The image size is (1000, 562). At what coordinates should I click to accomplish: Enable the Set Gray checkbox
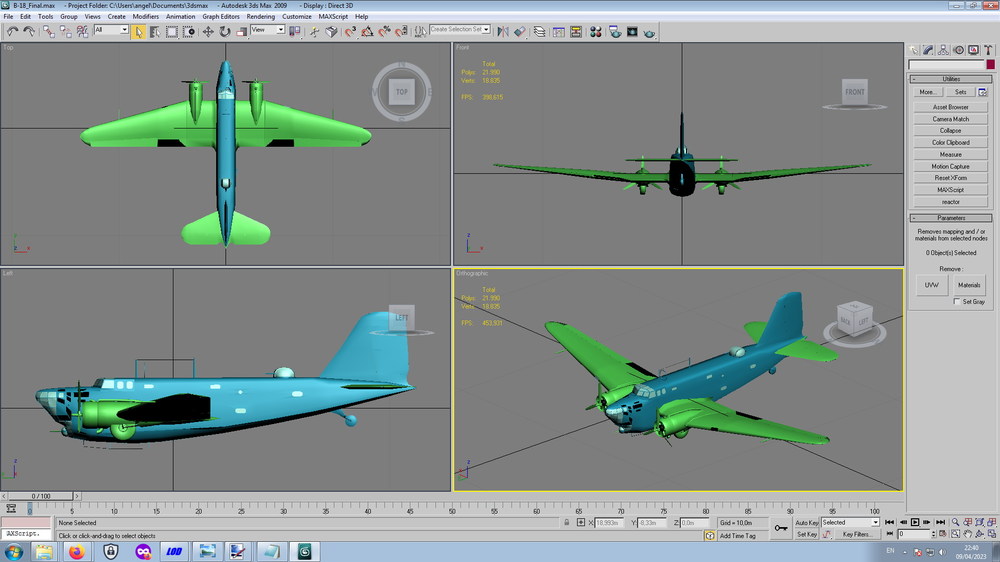957,302
